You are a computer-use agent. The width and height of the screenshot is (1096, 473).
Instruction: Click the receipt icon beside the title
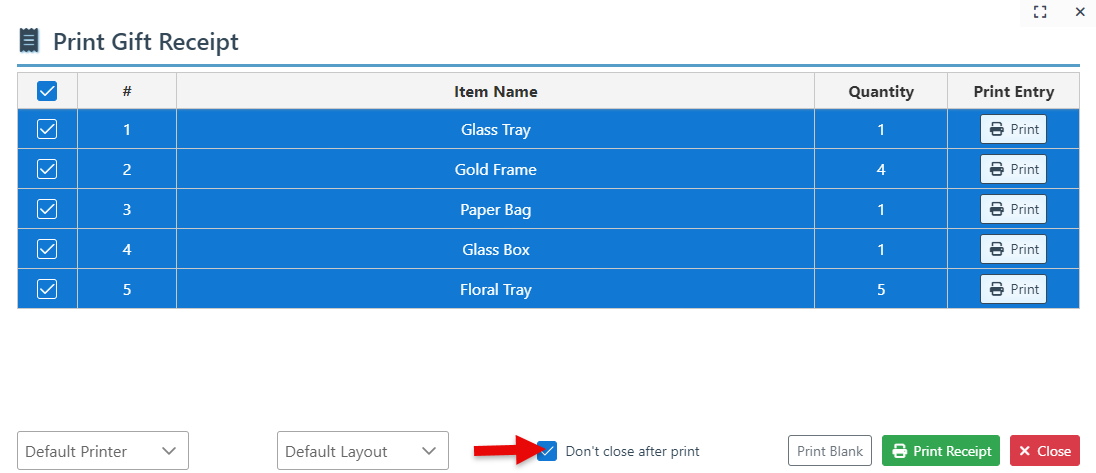click(x=29, y=41)
